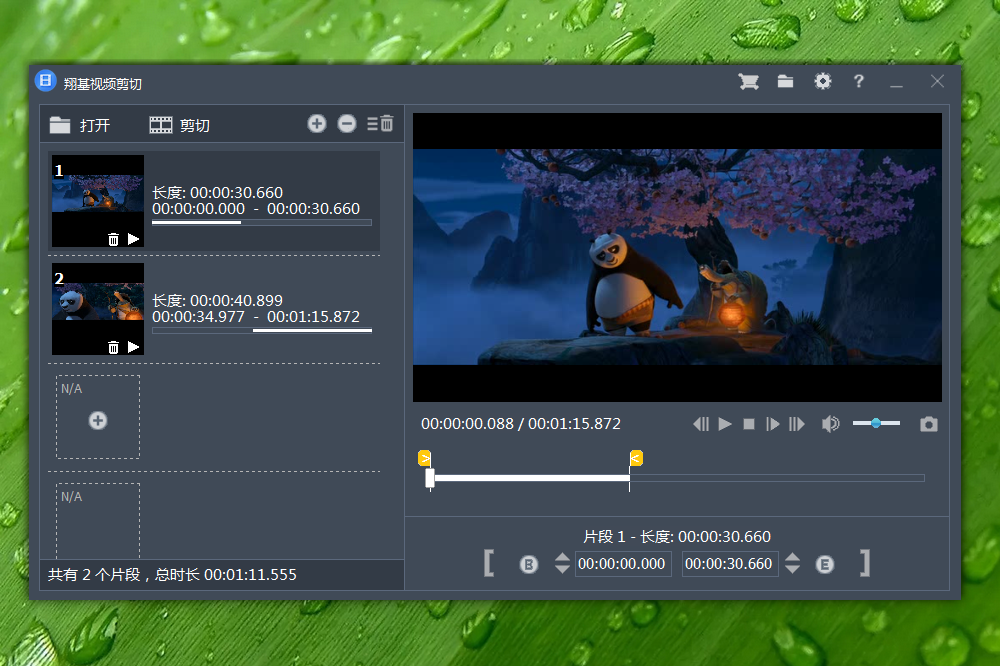
Task: Click the end time stepper arrows
Action: [x=792, y=564]
